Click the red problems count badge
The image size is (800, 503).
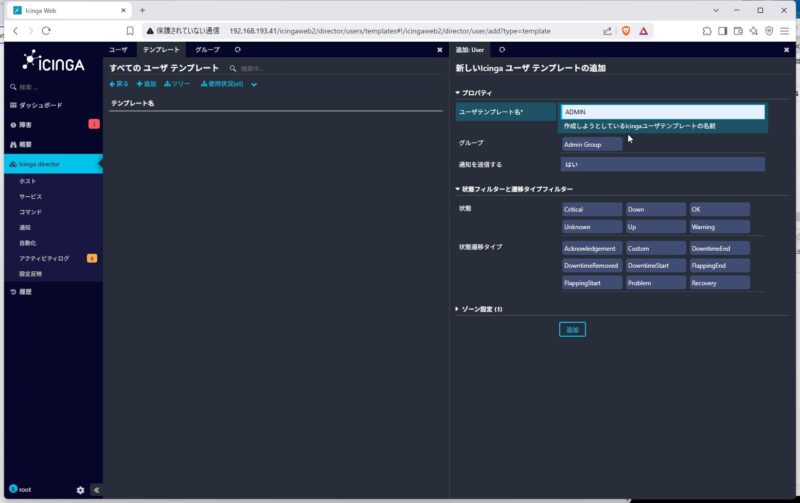(94, 124)
